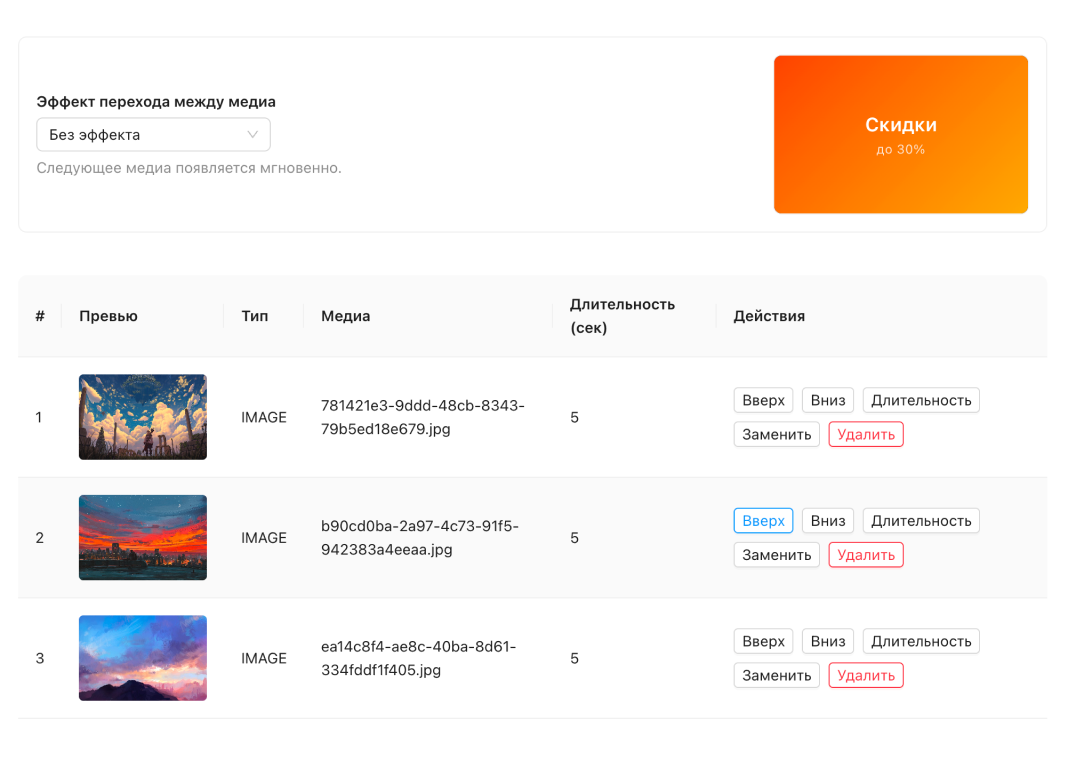1072x760 pixels.
Task: Click Заменить in row 3
Action: [776, 675]
